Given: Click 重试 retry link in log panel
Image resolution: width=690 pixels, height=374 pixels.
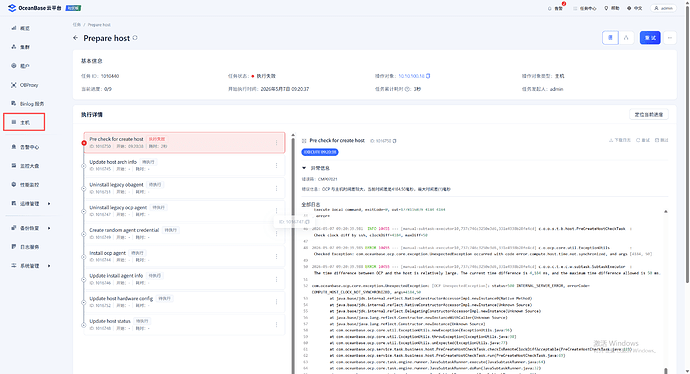Looking at the screenshot, I should pyautogui.click(x=643, y=140).
